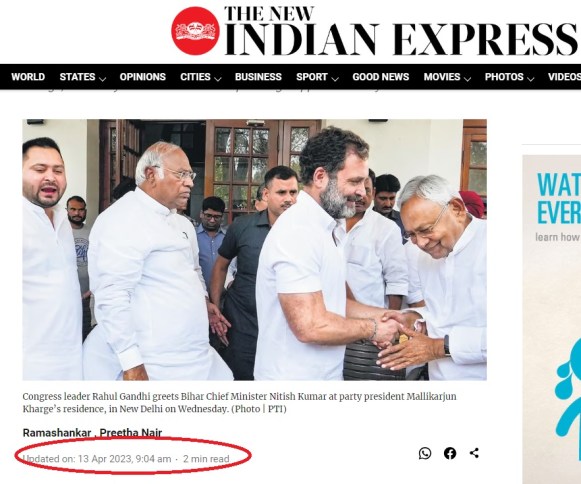Expand the Movies menu chevron

(x=468, y=79)
